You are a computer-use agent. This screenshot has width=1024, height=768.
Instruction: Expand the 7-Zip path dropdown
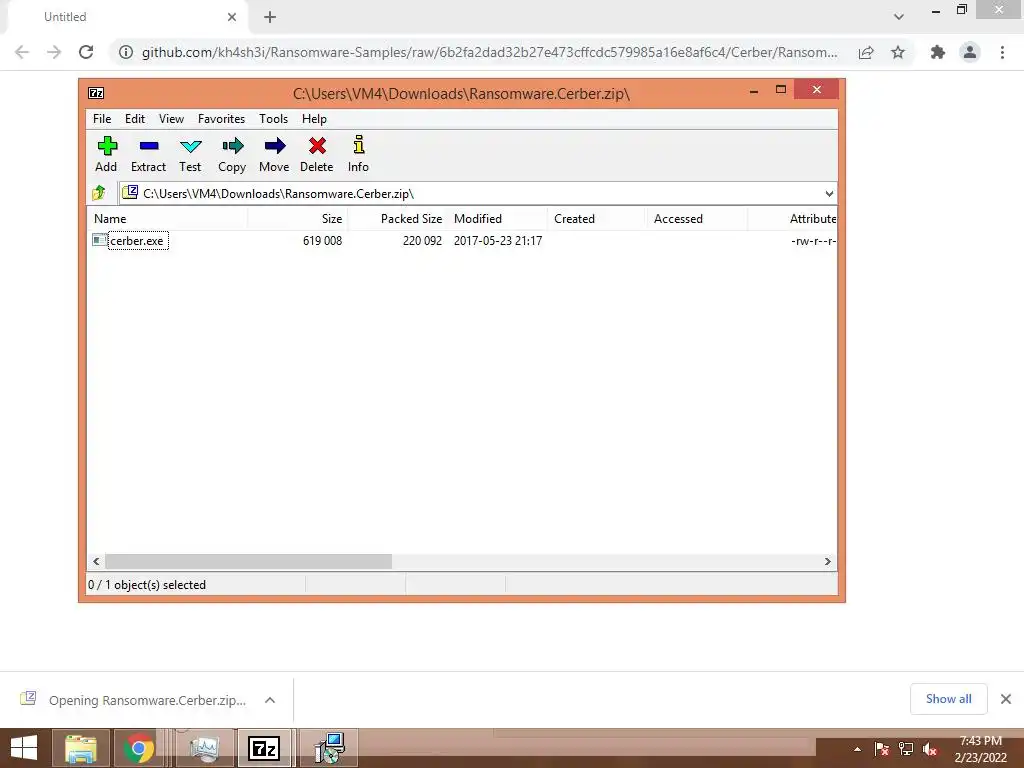[829, 193]
